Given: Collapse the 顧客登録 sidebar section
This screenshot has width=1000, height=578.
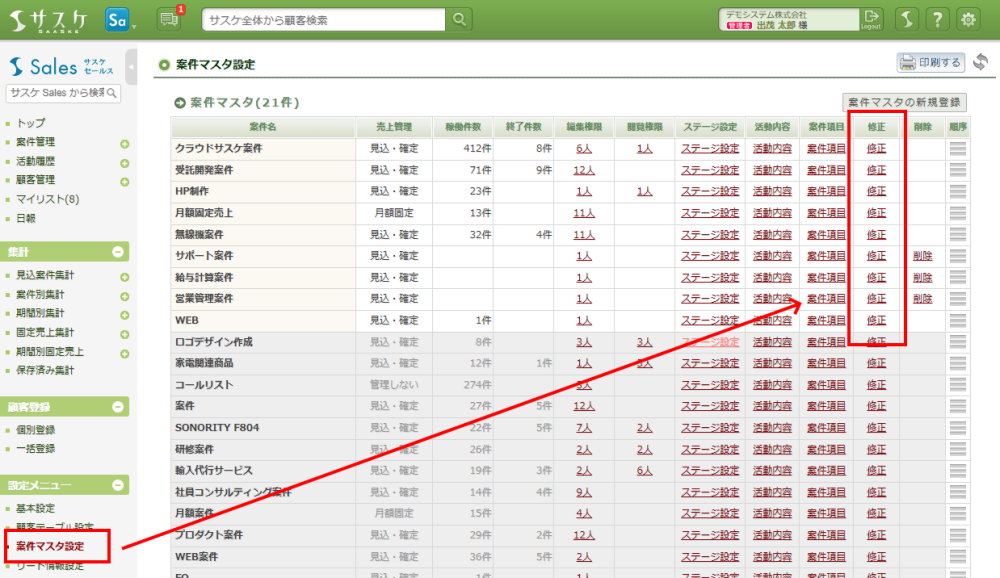Looking at the screenshot, I should coord(118,407).
